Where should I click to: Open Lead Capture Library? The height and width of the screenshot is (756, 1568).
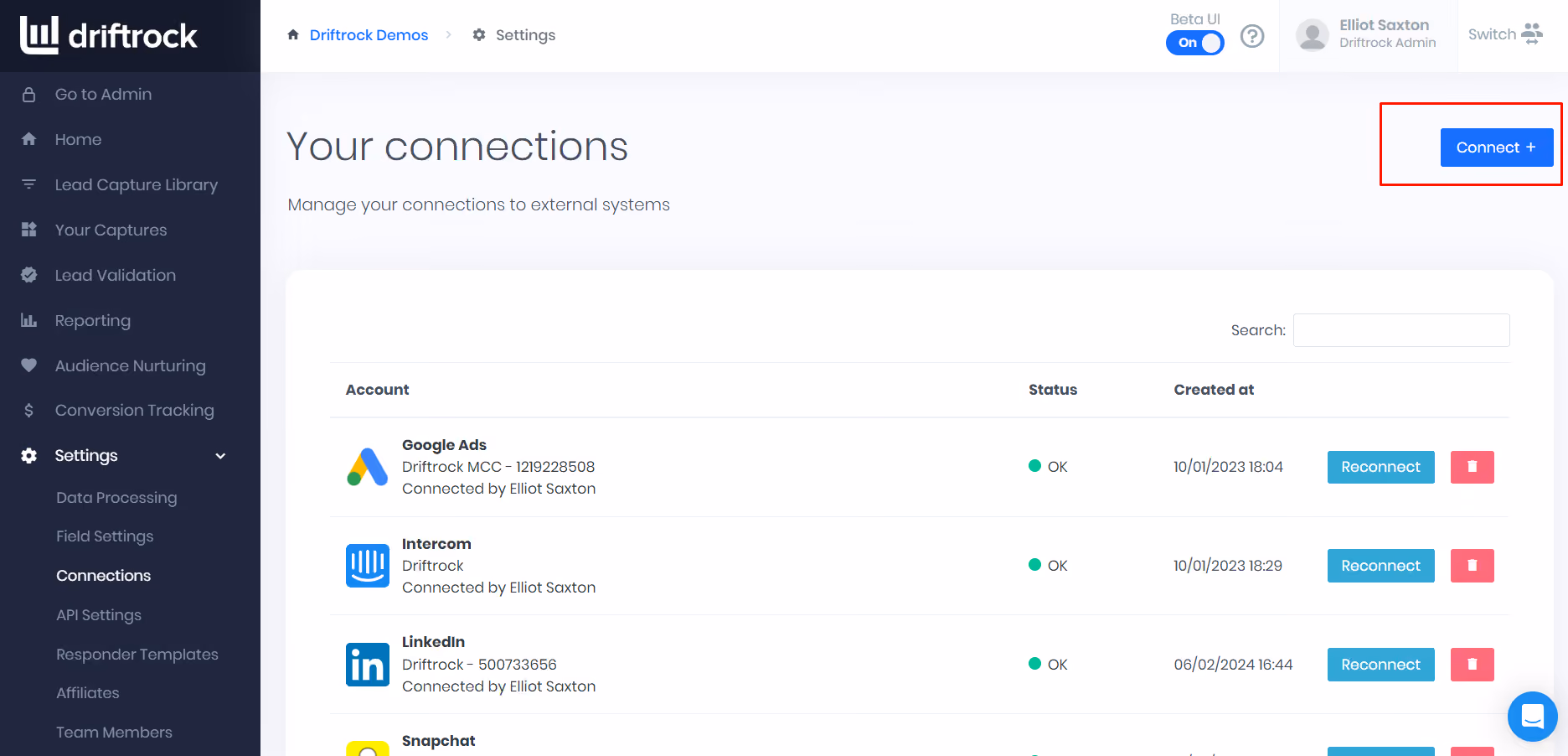[x=137, y=184]
